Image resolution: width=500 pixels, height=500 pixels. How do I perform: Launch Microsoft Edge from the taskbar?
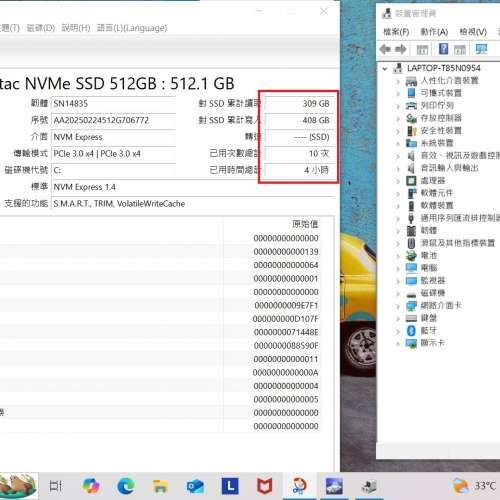tap(126, 486)
